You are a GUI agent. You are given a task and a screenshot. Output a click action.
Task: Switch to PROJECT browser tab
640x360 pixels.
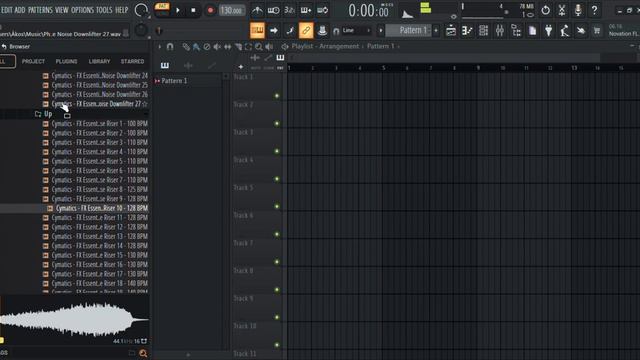33,61
